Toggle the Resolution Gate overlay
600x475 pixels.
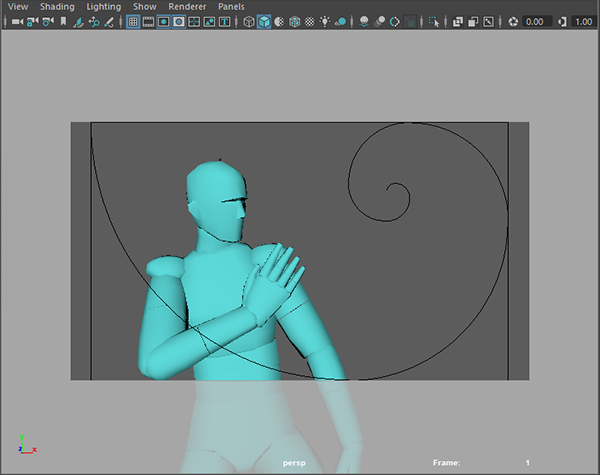click(x=163, y=21)
